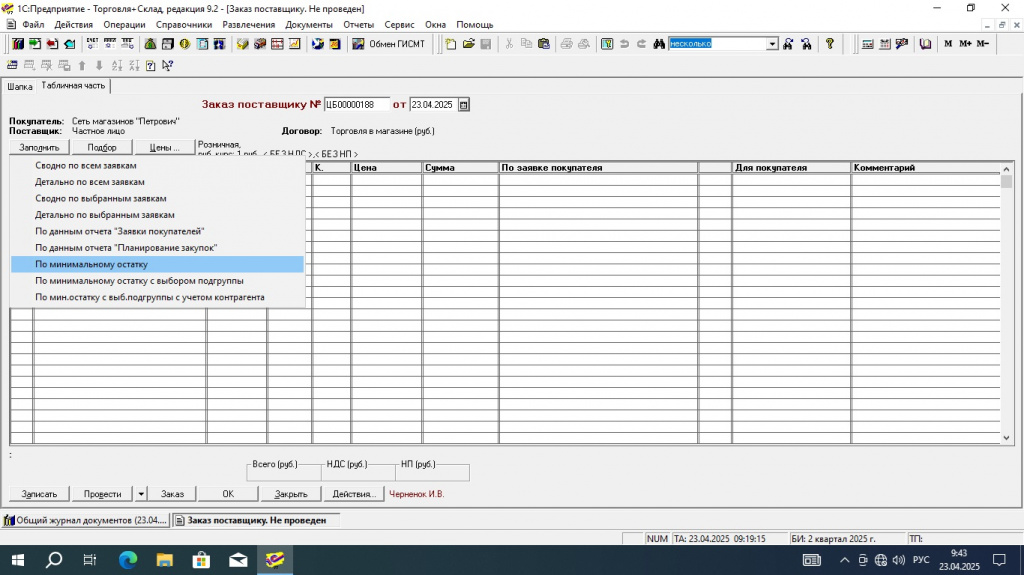Select the Табличная часть tab

(73, 86)
